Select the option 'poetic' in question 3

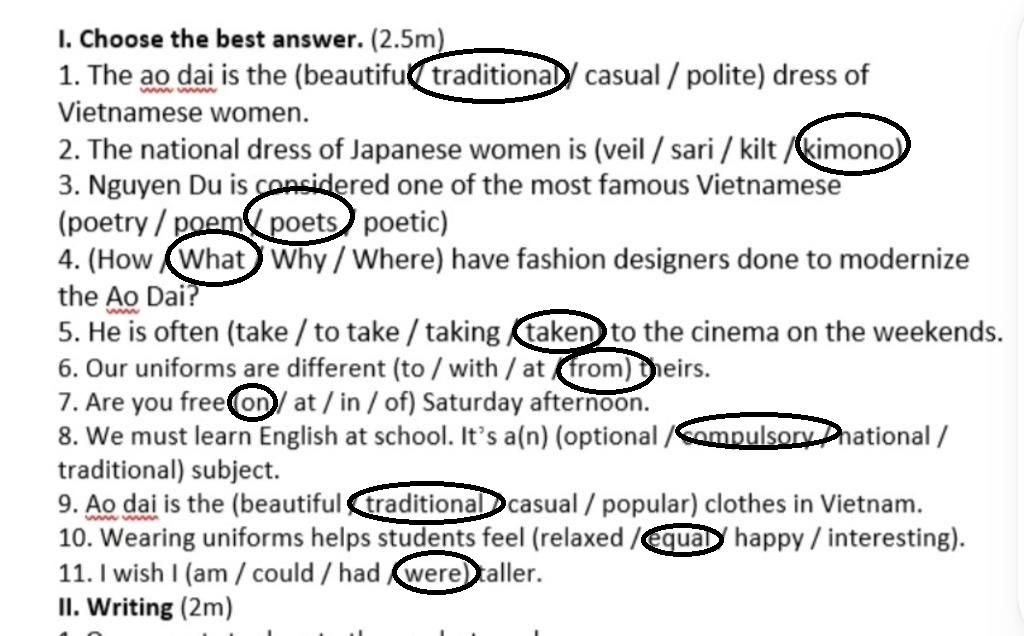402,222
